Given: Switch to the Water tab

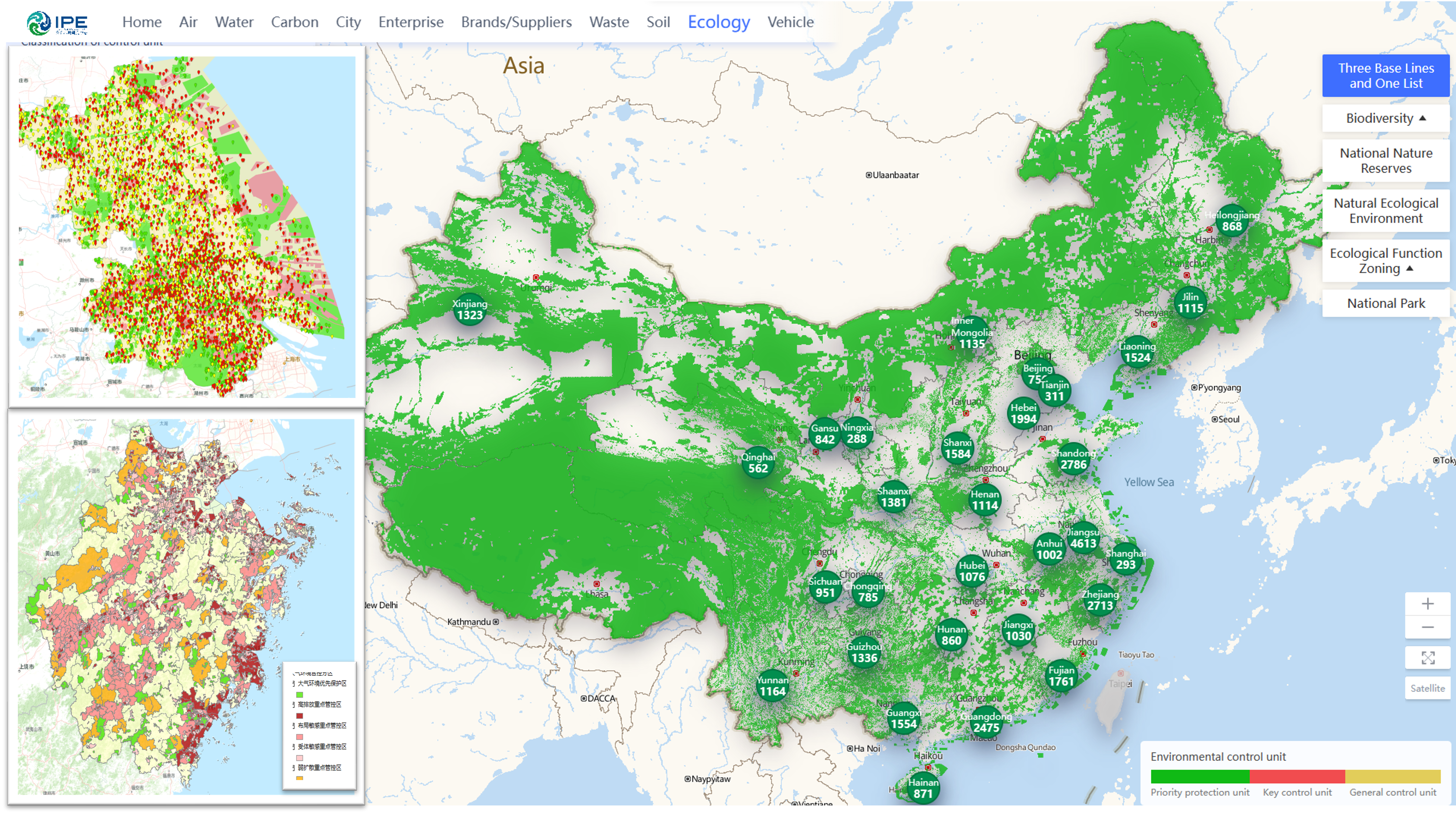Looking at the screenshot, I should pos(234,22).
